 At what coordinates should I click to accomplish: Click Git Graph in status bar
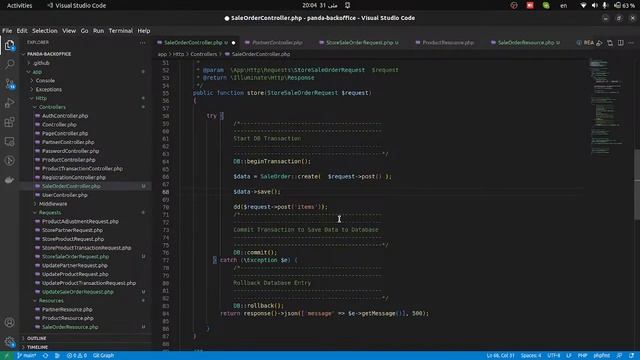(x=103, y=356)
